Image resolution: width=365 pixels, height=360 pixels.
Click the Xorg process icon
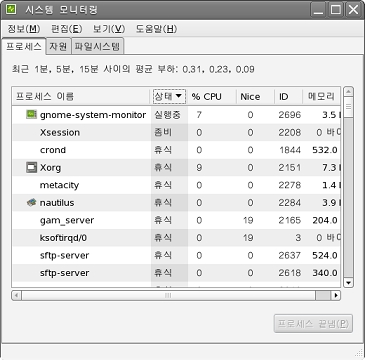pyautogui.click(x=31, y=167)
